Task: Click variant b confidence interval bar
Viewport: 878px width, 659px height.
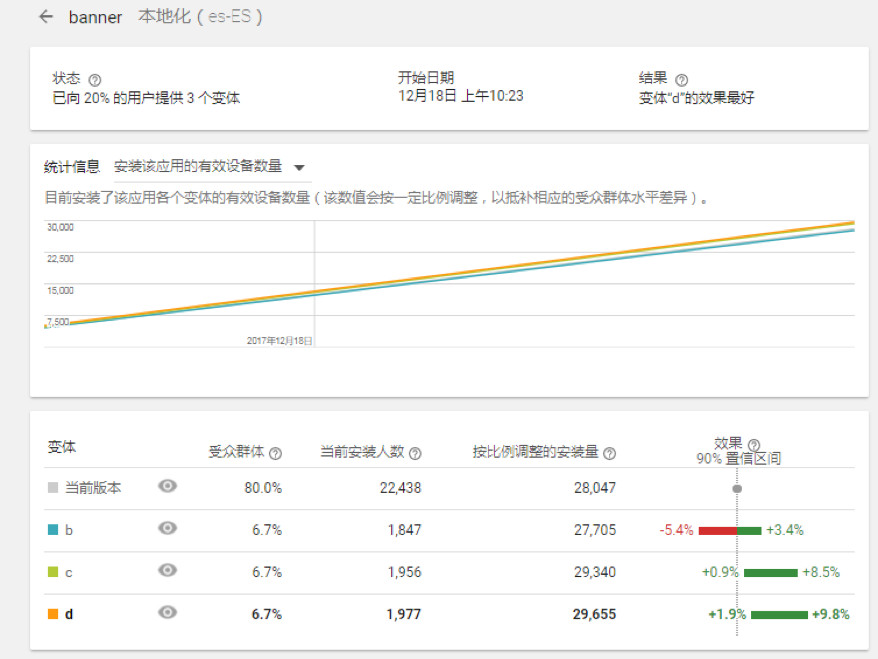Action: 730,531
